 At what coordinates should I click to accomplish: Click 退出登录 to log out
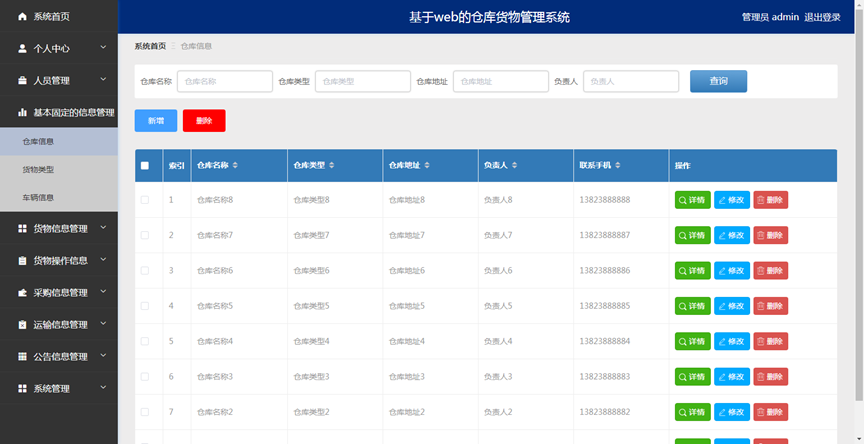pyautogui.click(x=822, y=17)
